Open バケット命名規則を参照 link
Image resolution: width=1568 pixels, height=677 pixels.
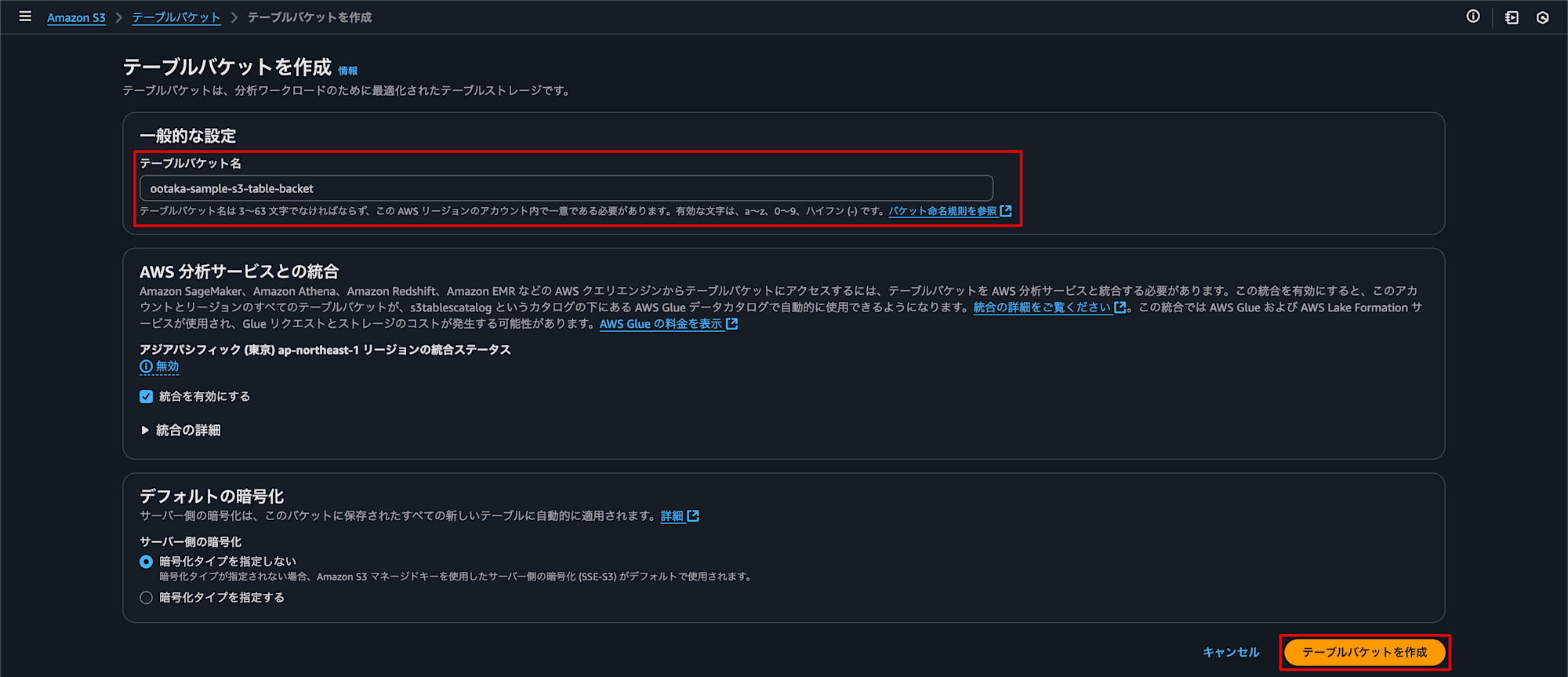(949, 211)
